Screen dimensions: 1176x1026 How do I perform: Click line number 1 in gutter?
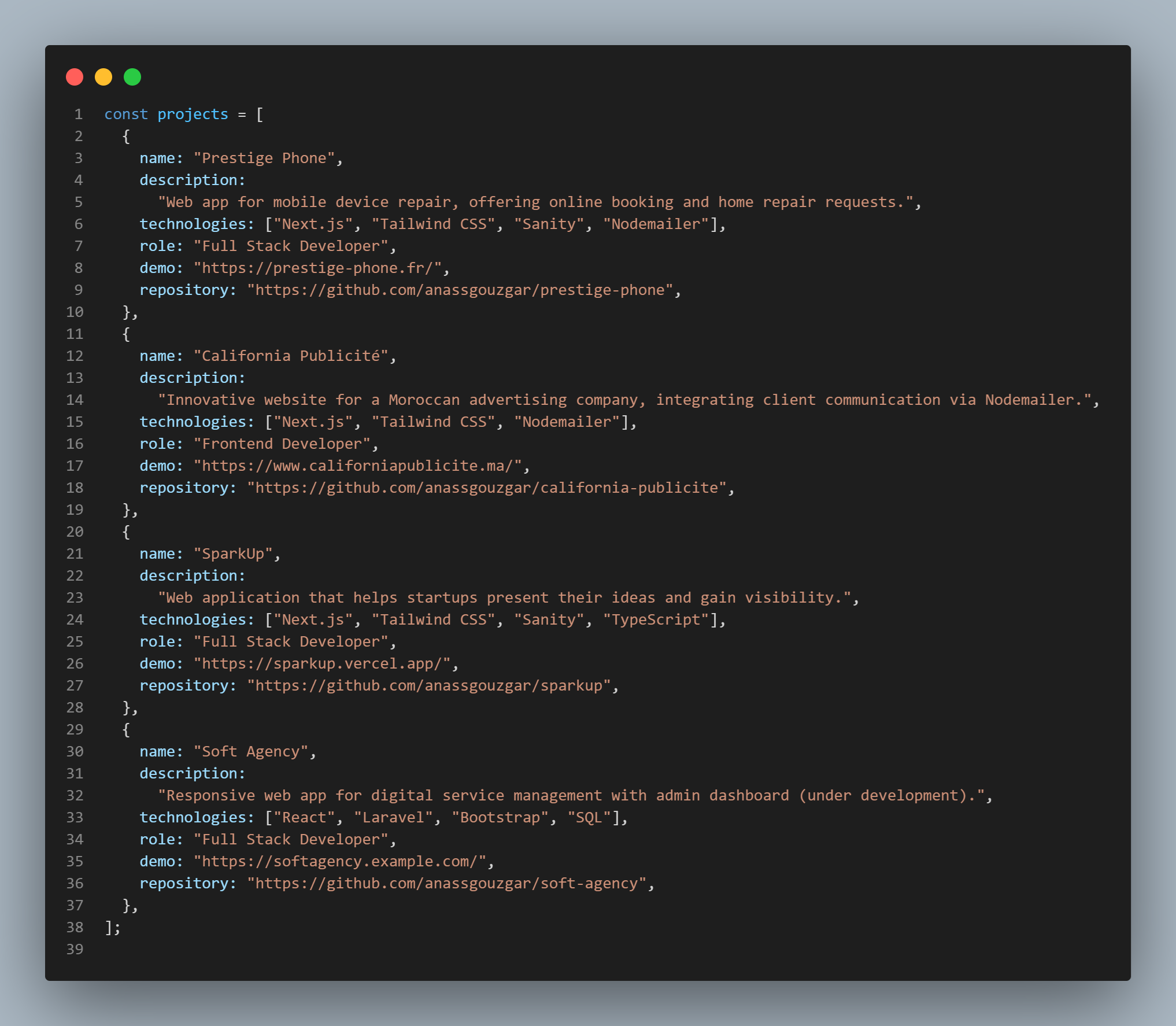tap(78, 115)
